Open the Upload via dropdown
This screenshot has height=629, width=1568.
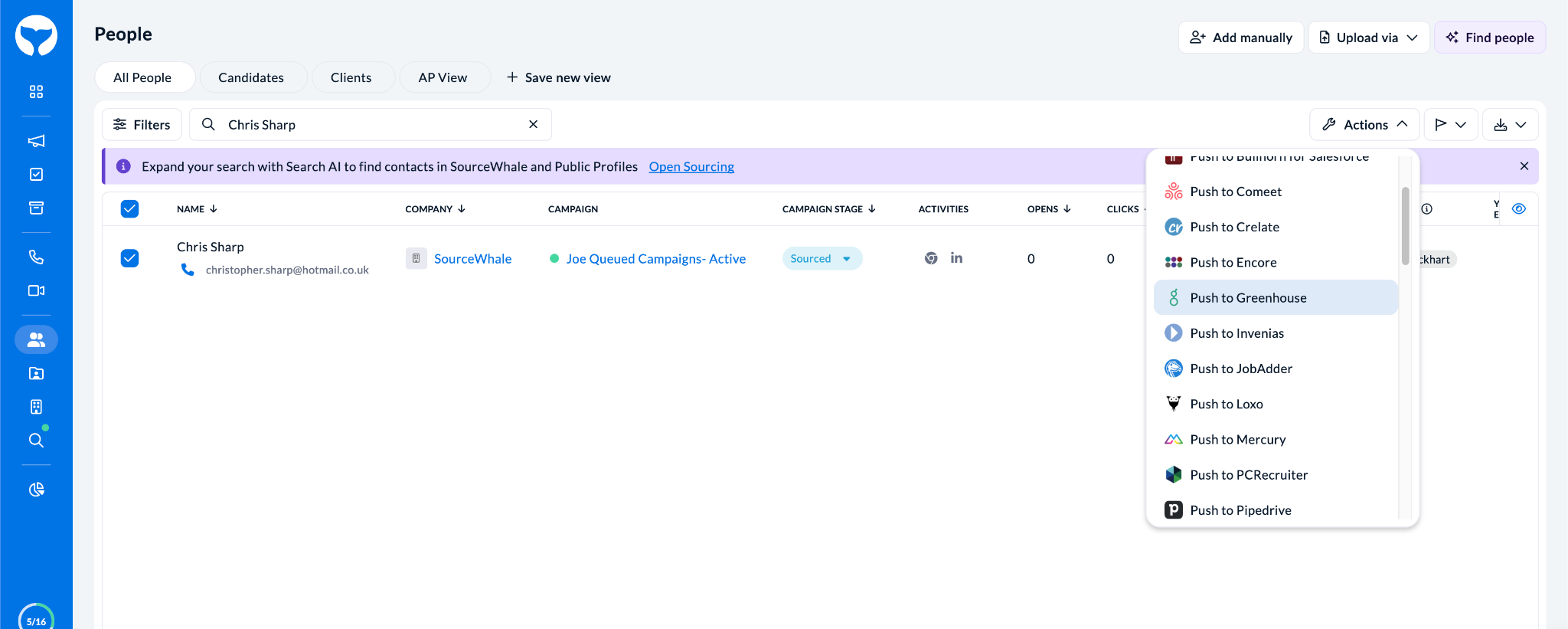click(1369, 38)
